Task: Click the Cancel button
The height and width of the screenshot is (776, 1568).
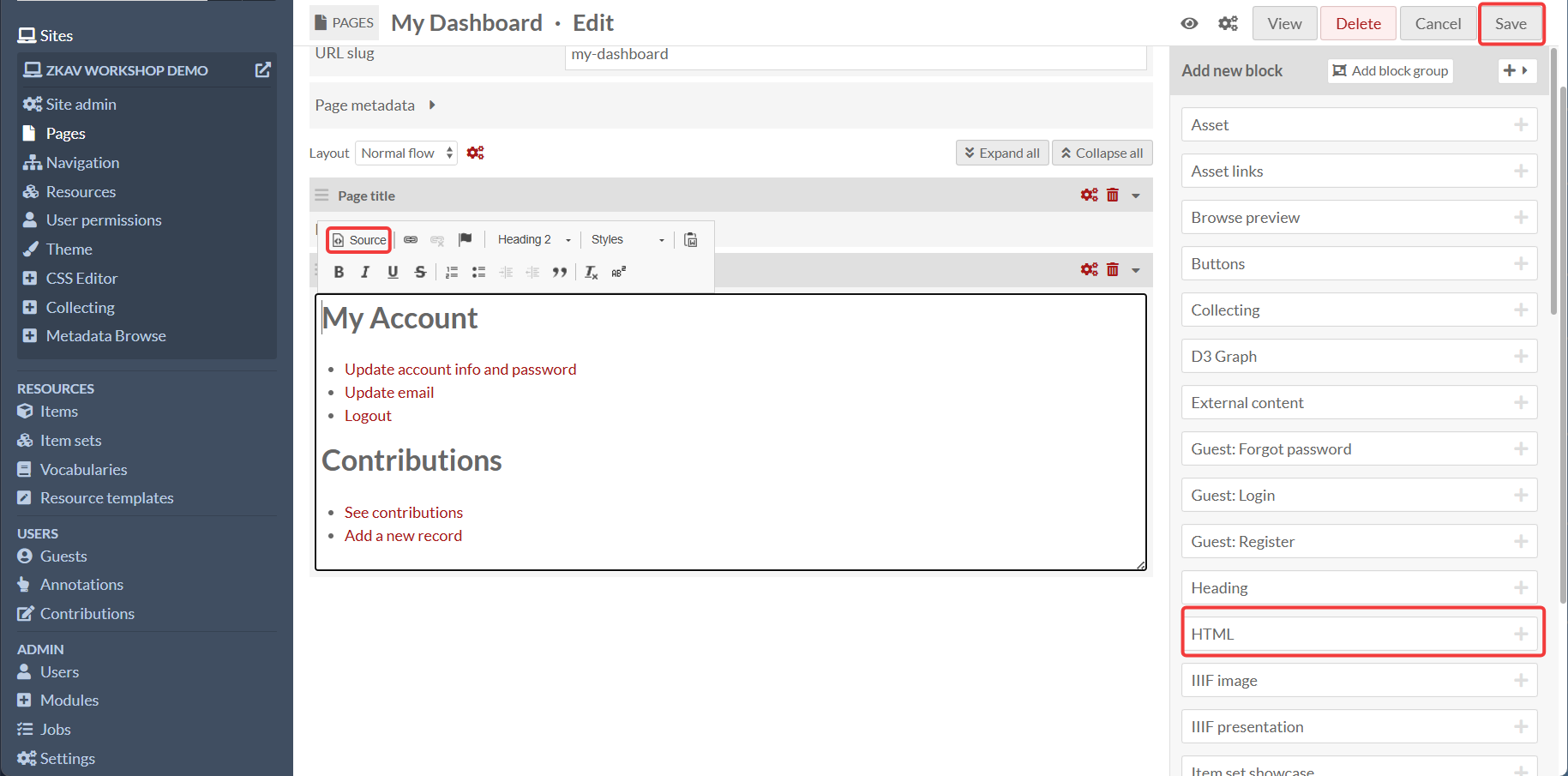Action: click(x=1438, y=23)
